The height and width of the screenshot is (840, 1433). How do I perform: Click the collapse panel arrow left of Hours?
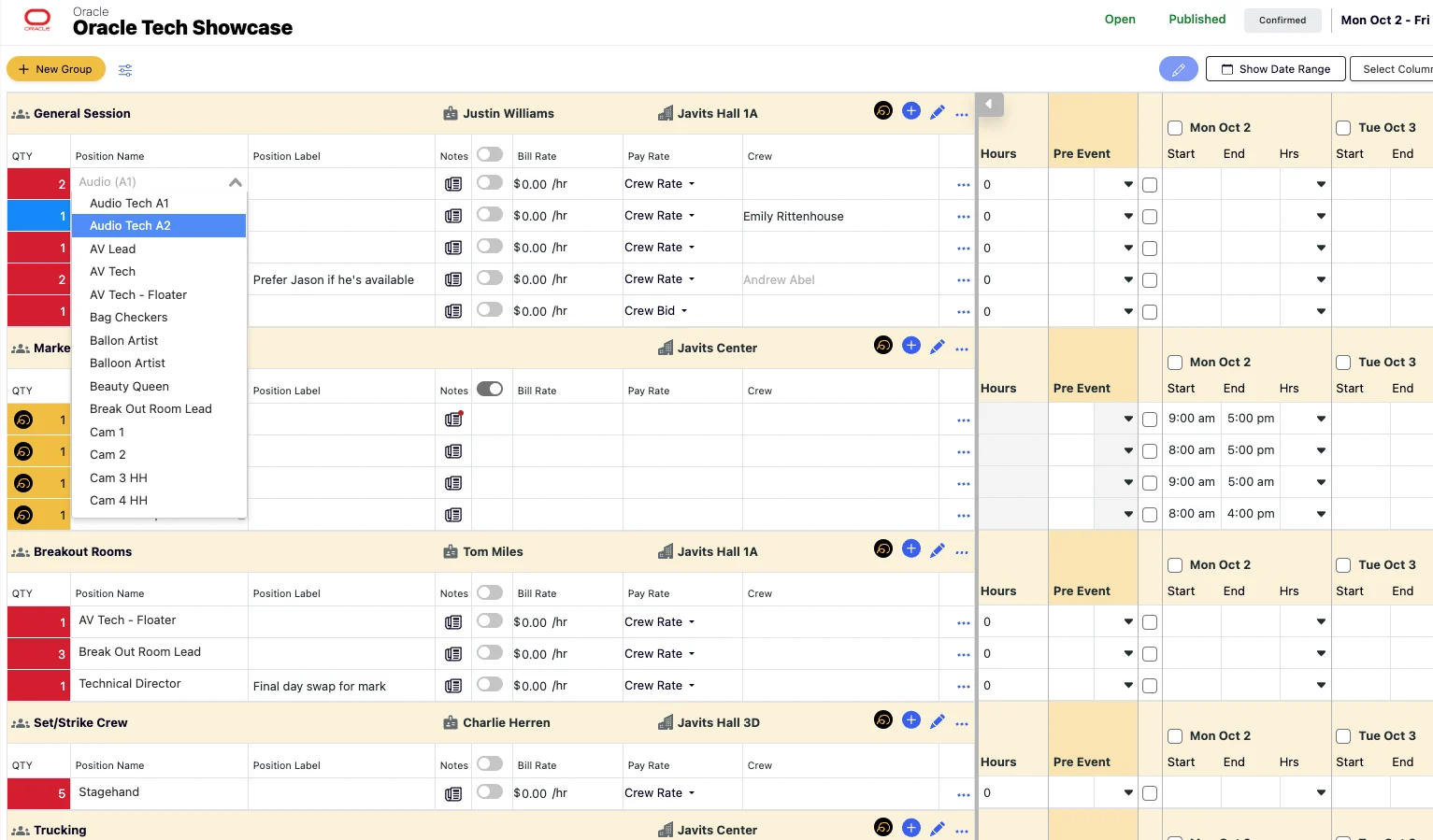[989, 105]
